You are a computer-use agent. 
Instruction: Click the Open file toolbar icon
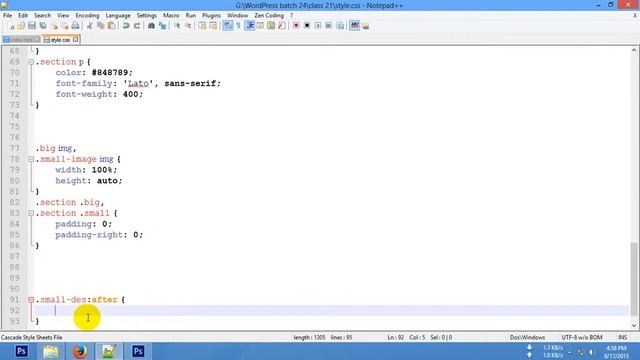pos(21,26)
